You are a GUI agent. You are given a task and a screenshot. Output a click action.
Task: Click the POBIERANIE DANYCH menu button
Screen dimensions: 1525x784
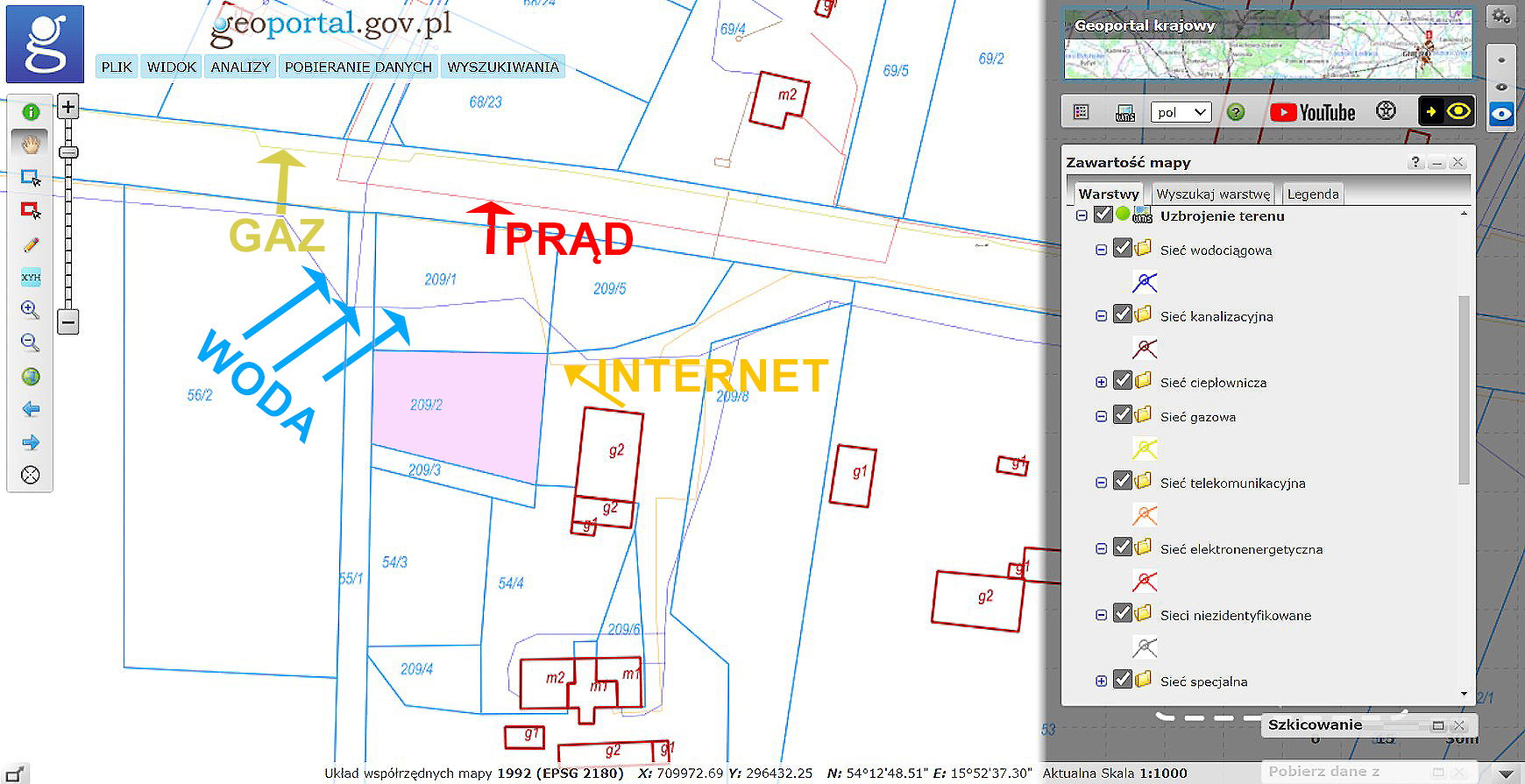click(x=358, y=67)
